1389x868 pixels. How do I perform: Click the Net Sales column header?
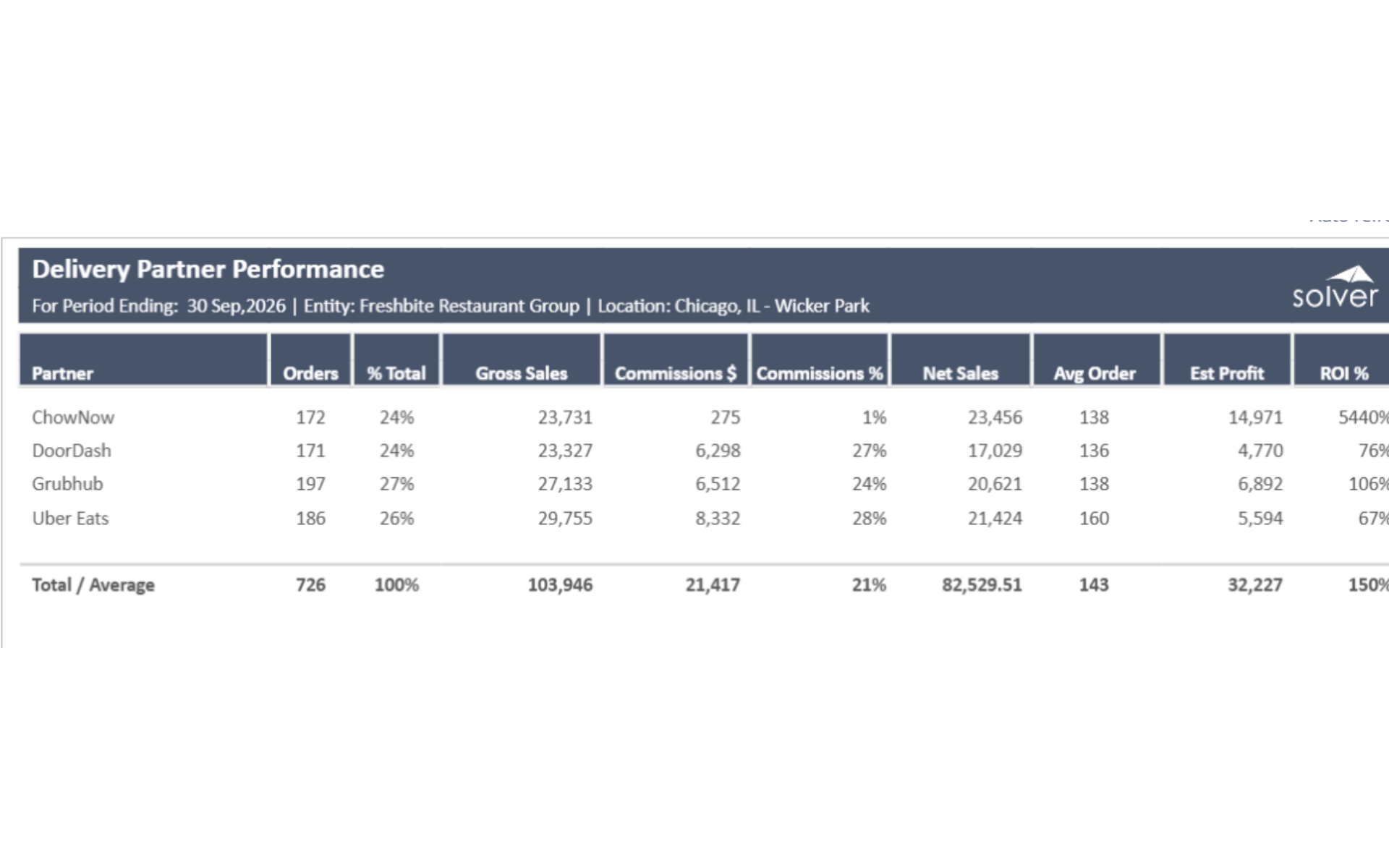(960, 373)
